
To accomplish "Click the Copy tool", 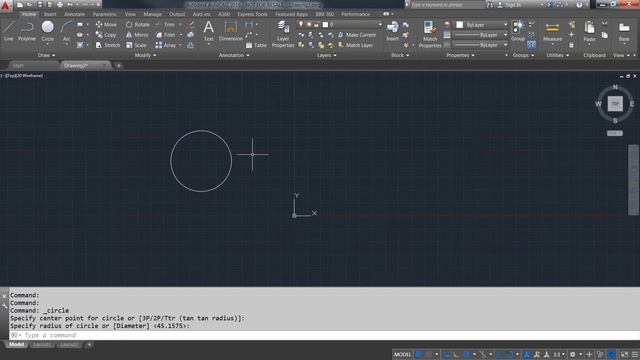I will 106,35.
